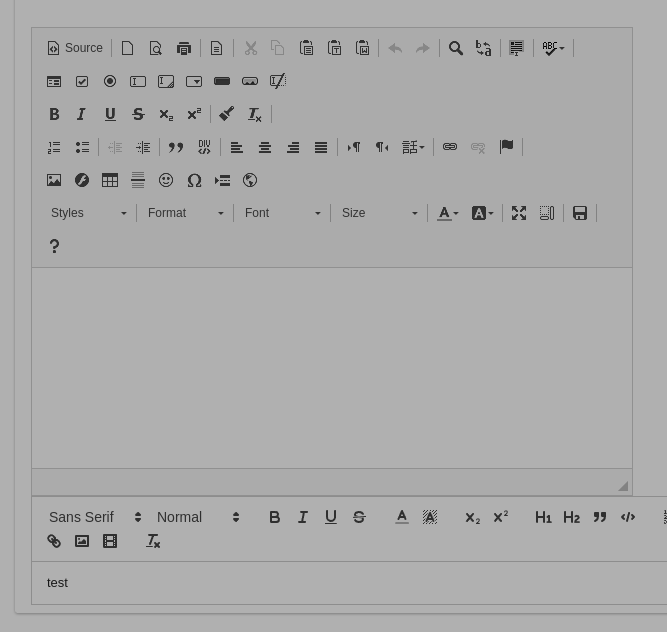
Task: Click the text area containing "test"
Action: click(349, 583)
